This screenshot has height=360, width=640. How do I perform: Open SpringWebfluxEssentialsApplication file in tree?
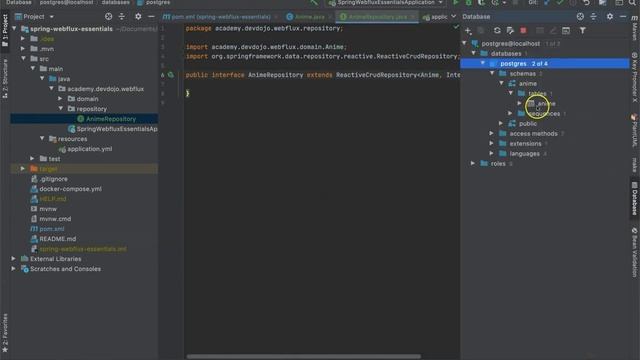coord(113,129)
